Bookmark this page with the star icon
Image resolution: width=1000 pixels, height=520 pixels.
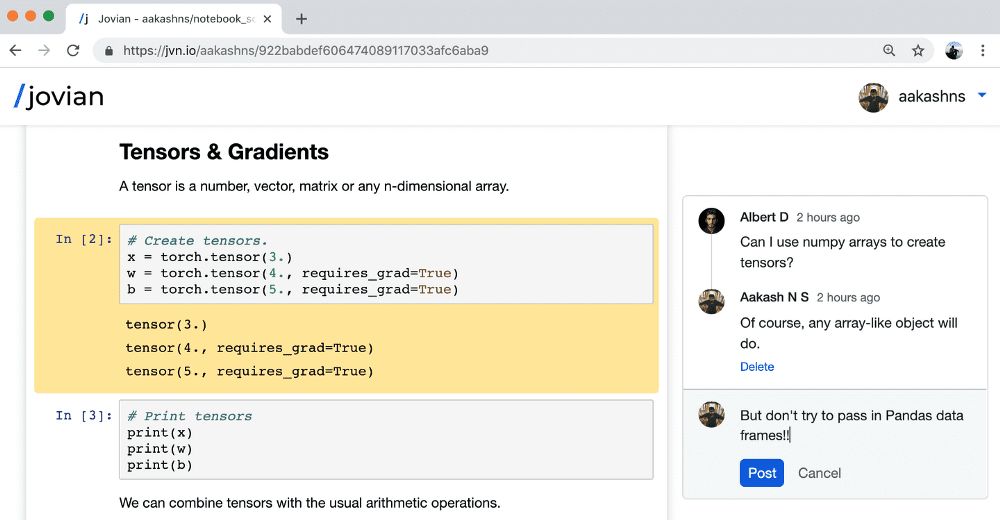[x=918, y=50]
